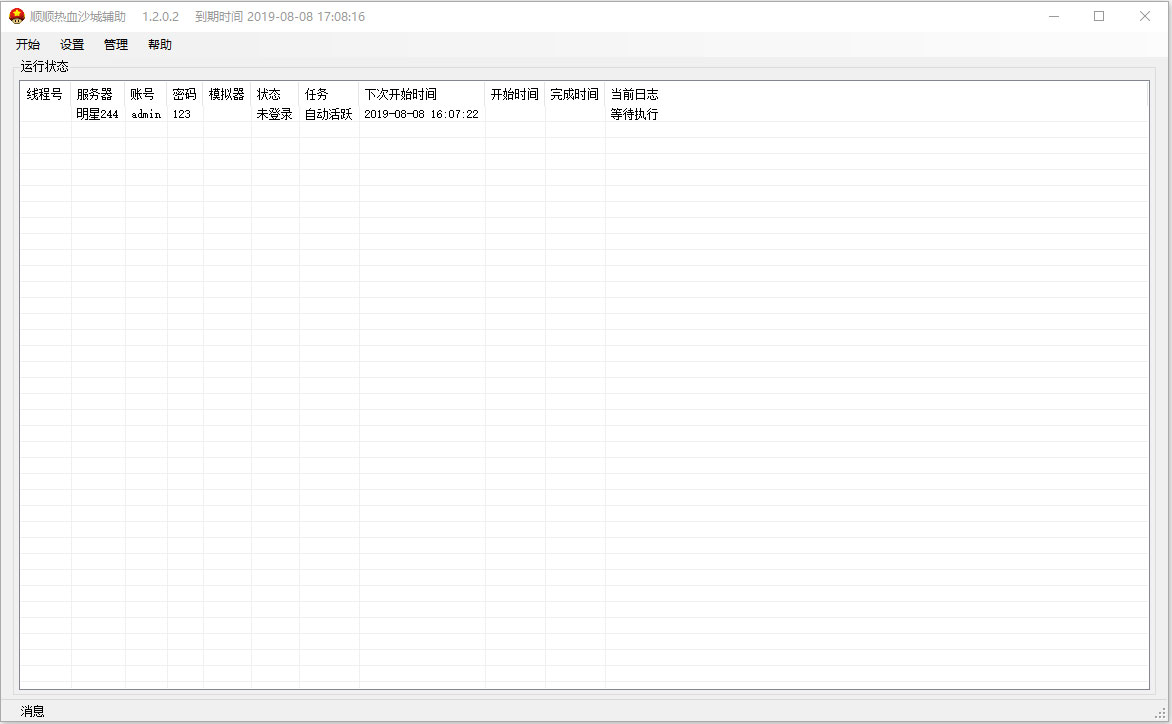Click the app mushroom icon in title bar
The height and width of the screenshot is (724, 1172).
point(17,16)
